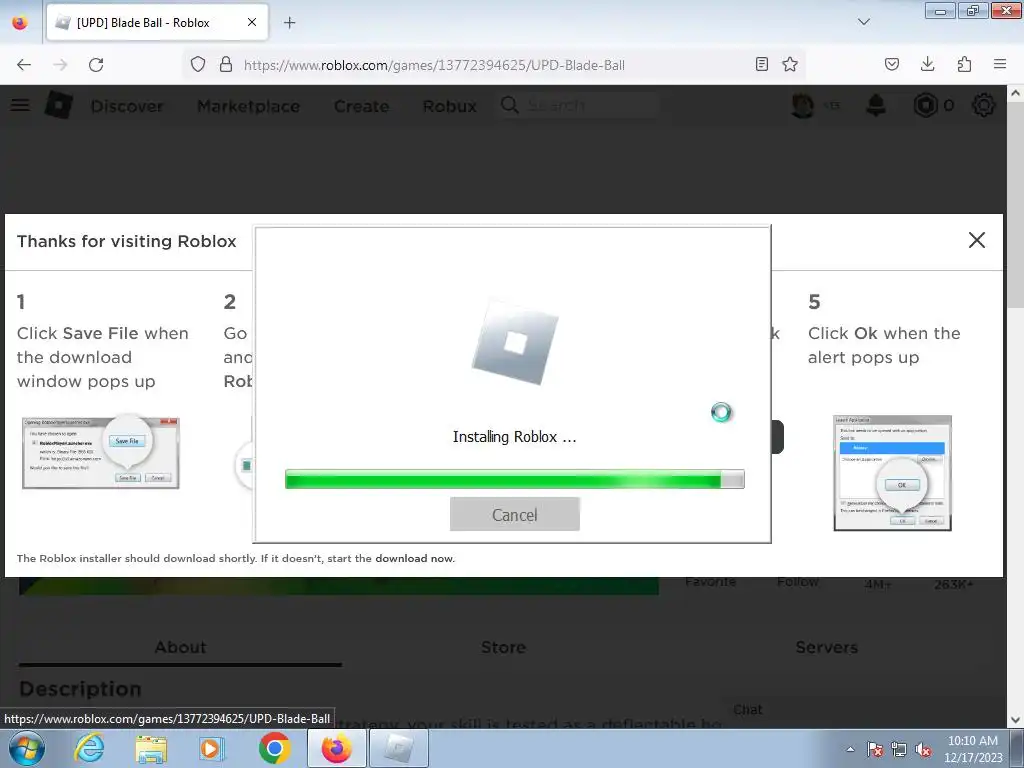This screenshot has width=1024, height=768.
Task: Go back with the browser back arrow
Action: [24, 65]
